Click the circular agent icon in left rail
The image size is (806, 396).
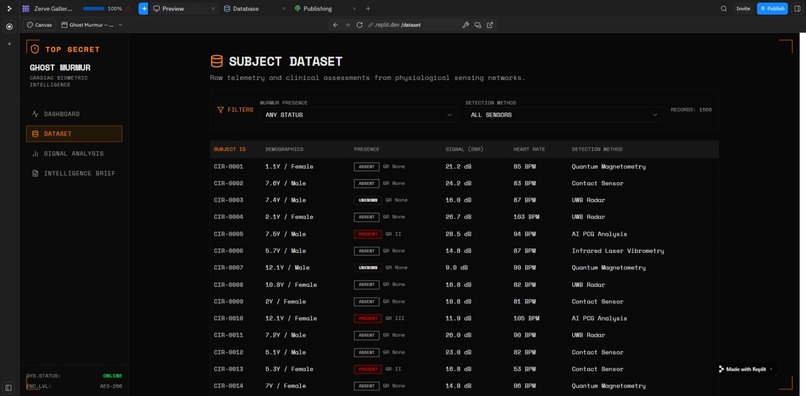coord(9,27)
